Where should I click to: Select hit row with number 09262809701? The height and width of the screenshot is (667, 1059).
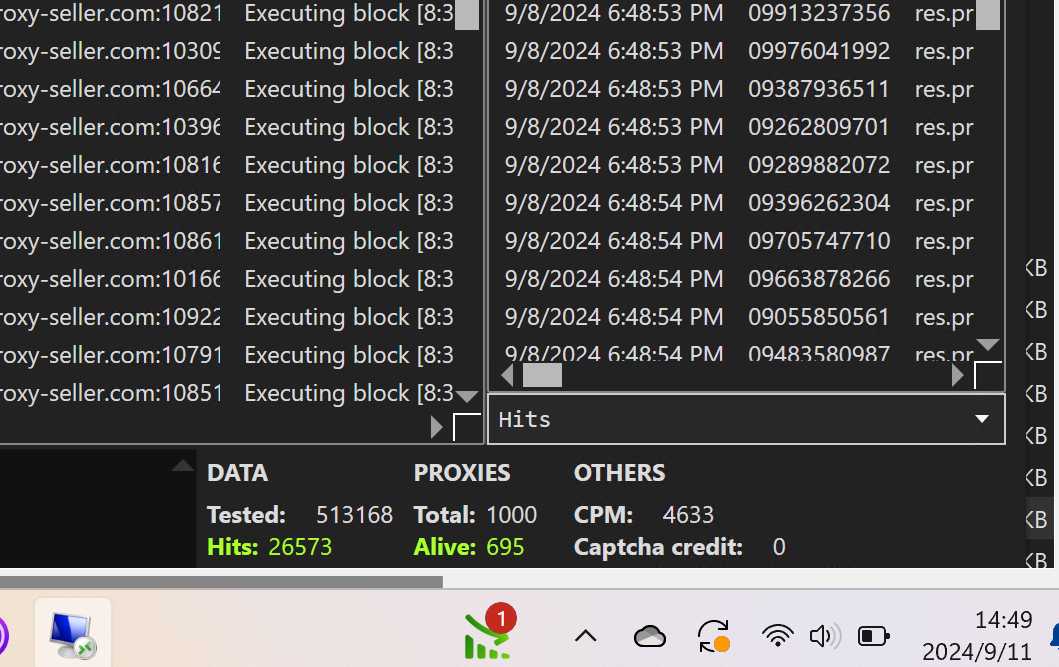740,127
